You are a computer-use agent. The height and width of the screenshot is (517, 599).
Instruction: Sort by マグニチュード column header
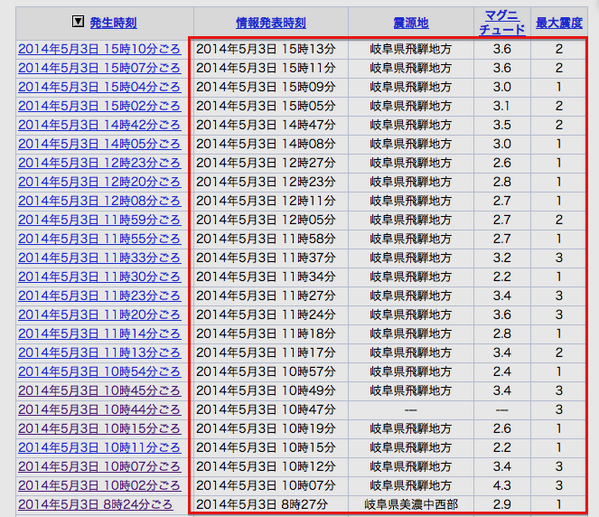click(x=502, y=23)
